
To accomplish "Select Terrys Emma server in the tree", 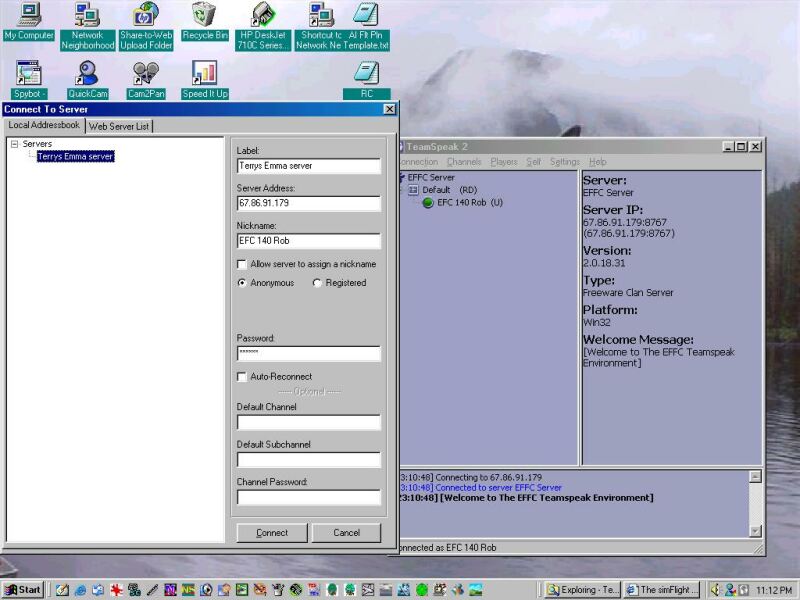I will point(76,157).
